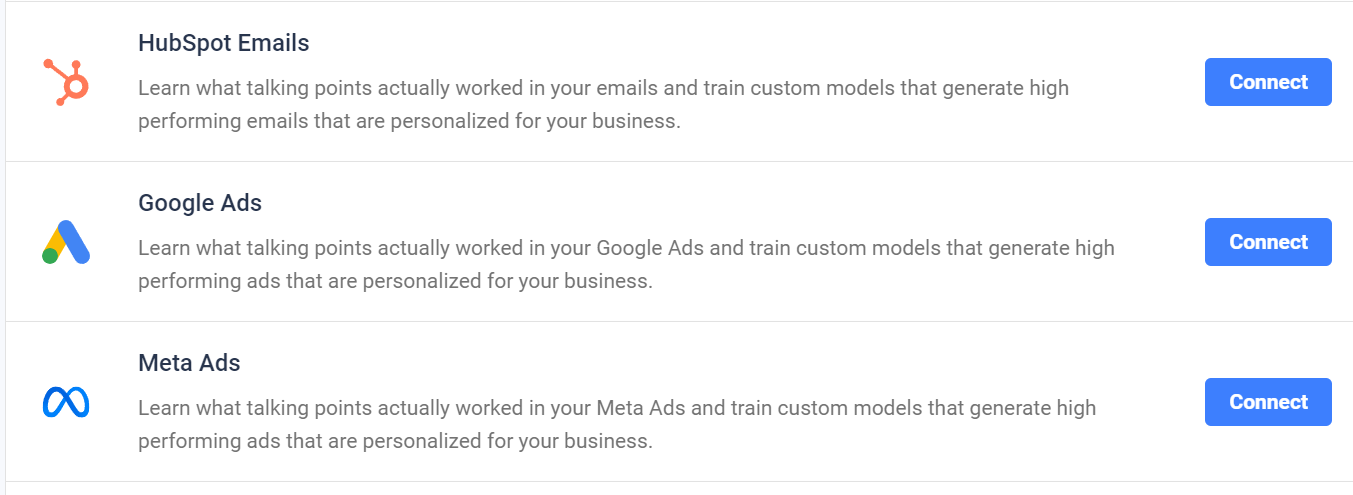Image resolution: width=1353 pixels, height=495 pixels.
Task: Click the first description line under Google Ads
Action: pos(626,248)
